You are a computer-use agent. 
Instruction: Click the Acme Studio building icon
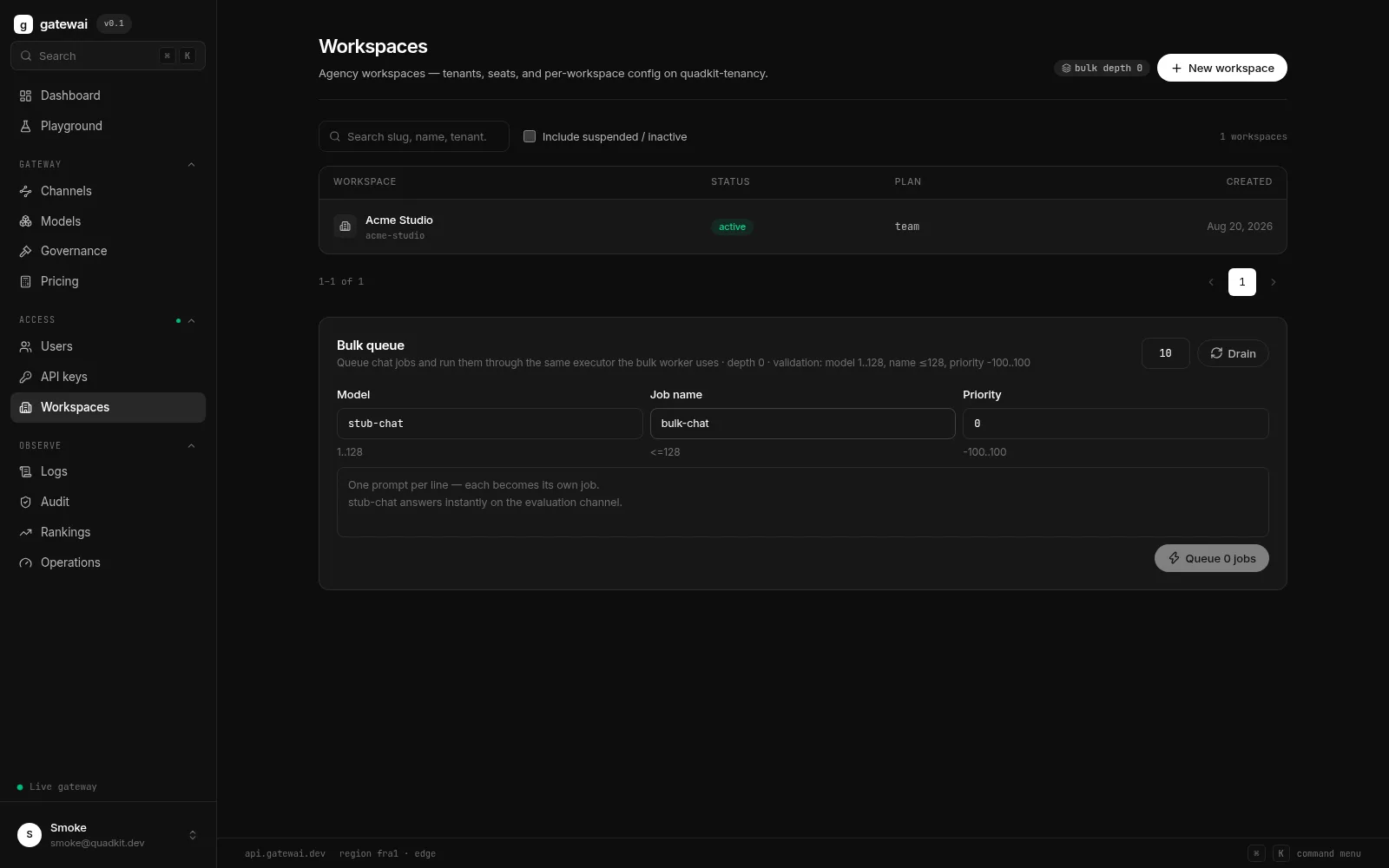345,227
